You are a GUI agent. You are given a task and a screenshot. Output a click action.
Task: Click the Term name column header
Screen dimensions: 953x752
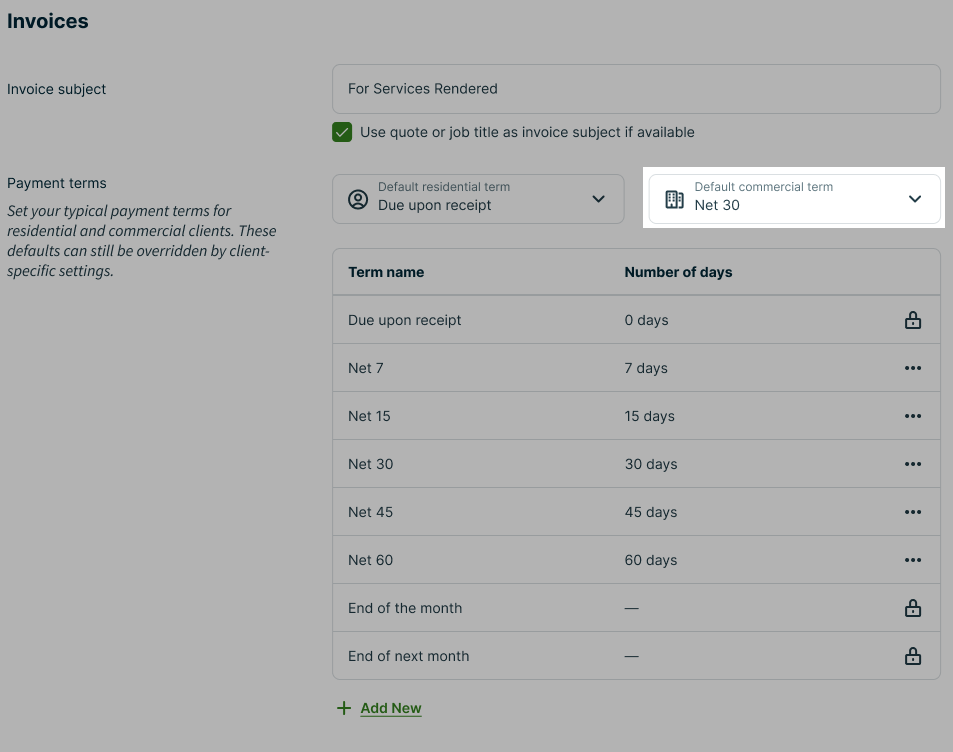pos(386,272)
